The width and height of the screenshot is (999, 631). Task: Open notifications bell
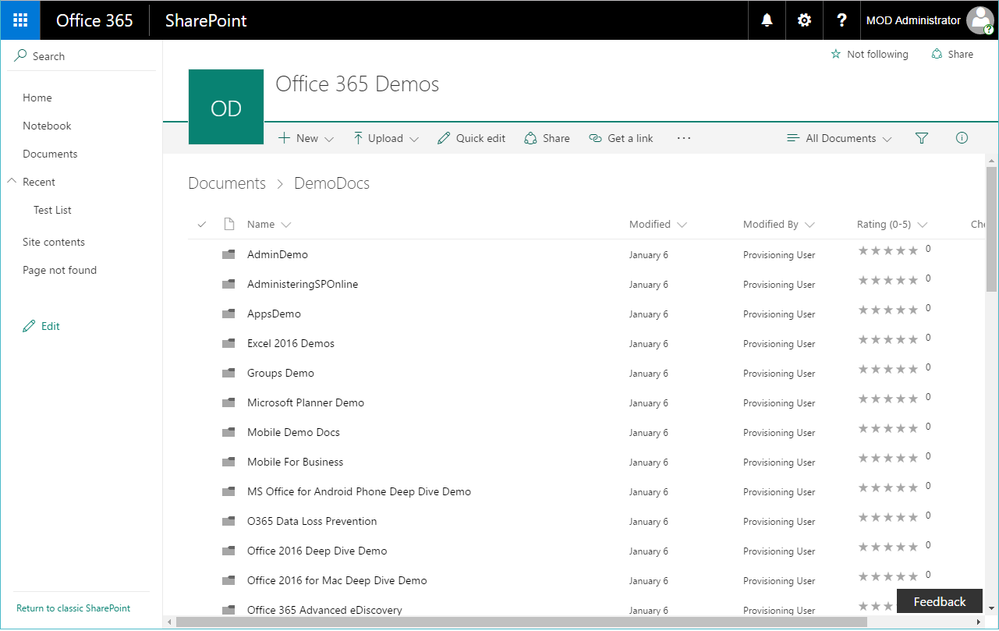[766, 20]
